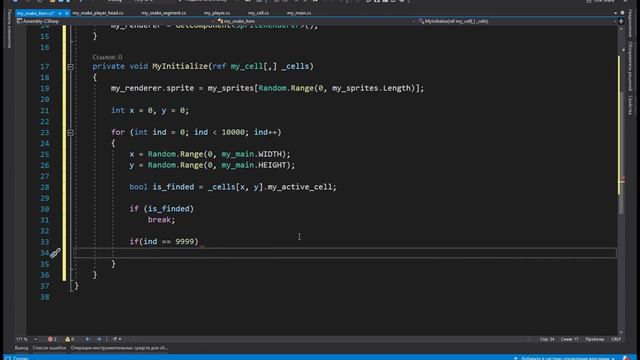640x360 pixels.
Task: Open the MyInitialize member dropdown
Action: (518, 21)
